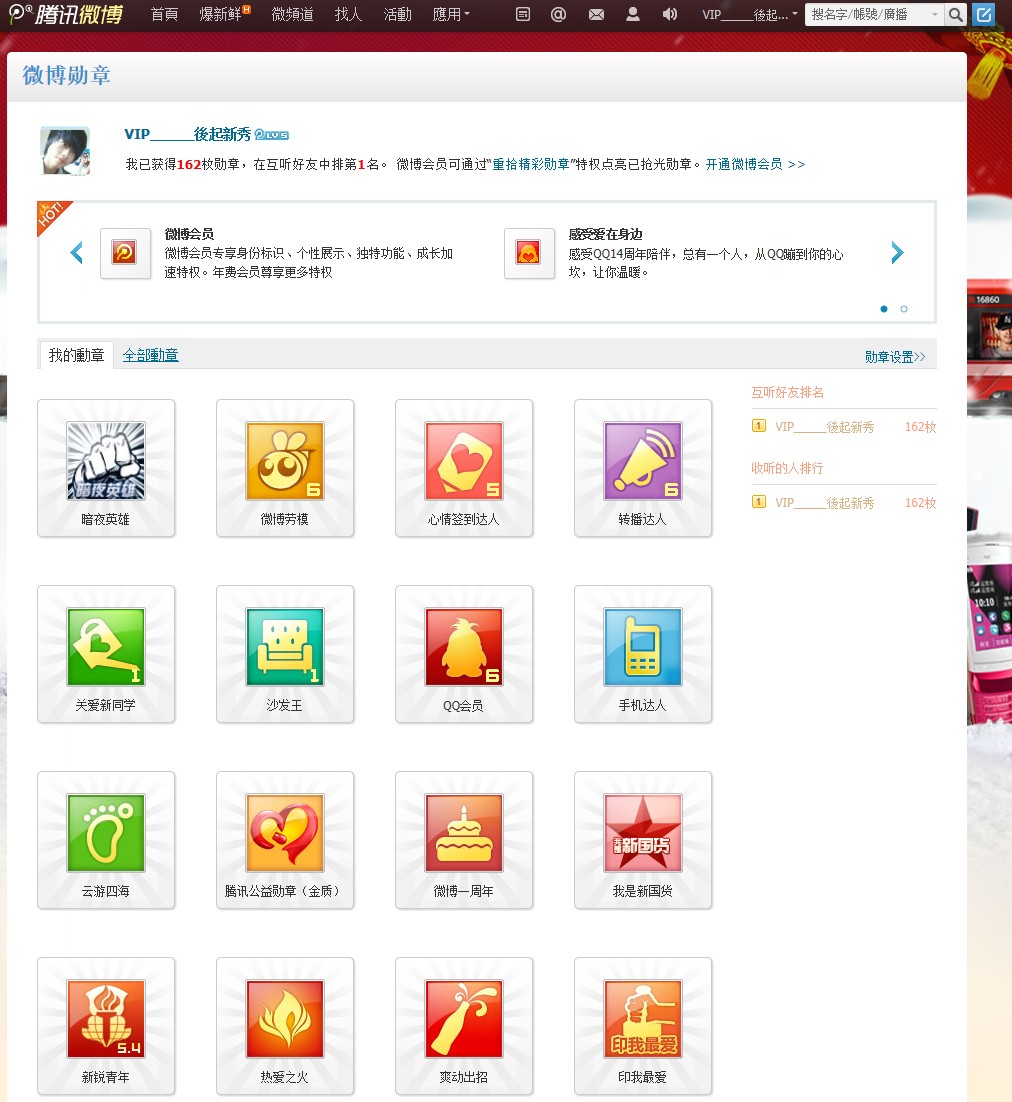1012x1102 pixels.
Task: Select second carousel page dot
Action: pos(904,309)
